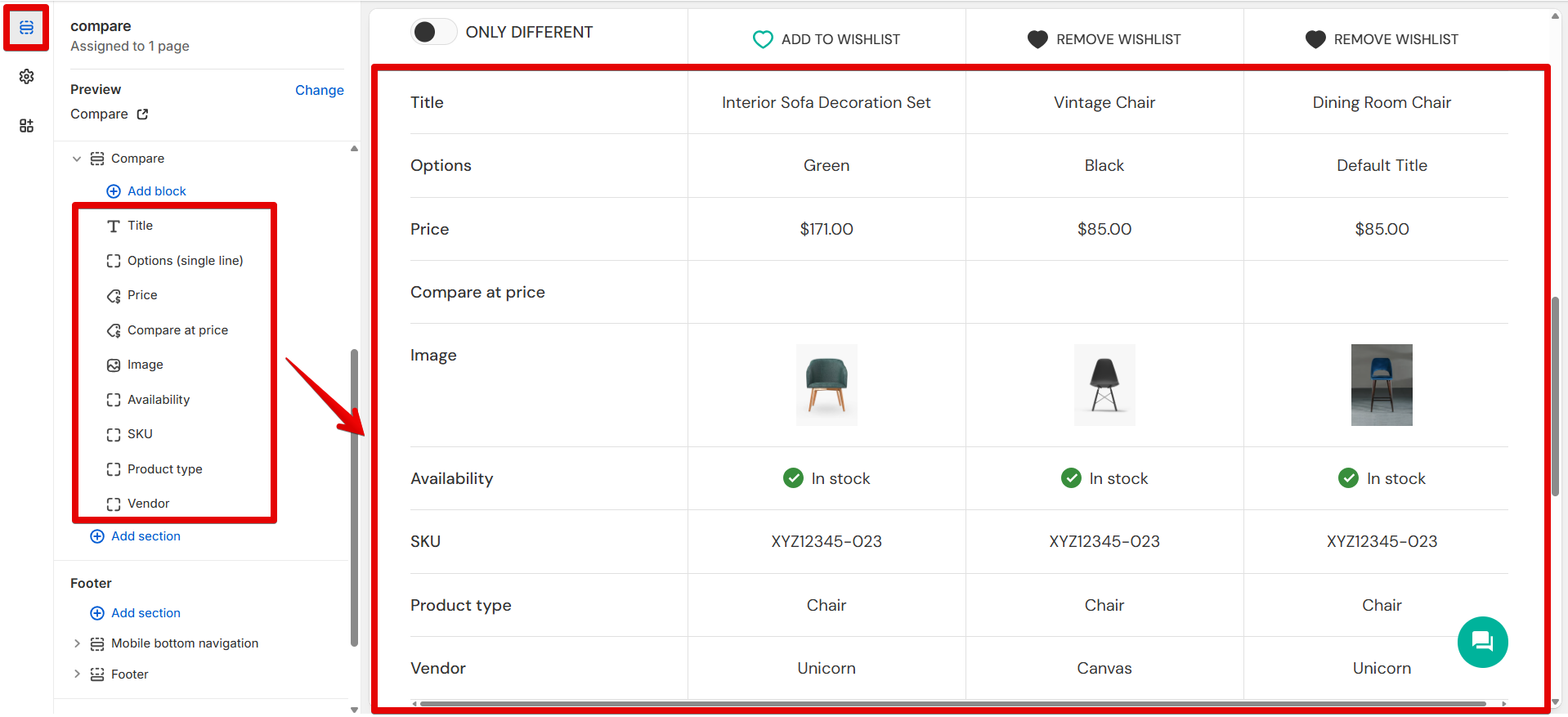
Task: Click the green chat support bubble
Action: (x=1482, y=642)
